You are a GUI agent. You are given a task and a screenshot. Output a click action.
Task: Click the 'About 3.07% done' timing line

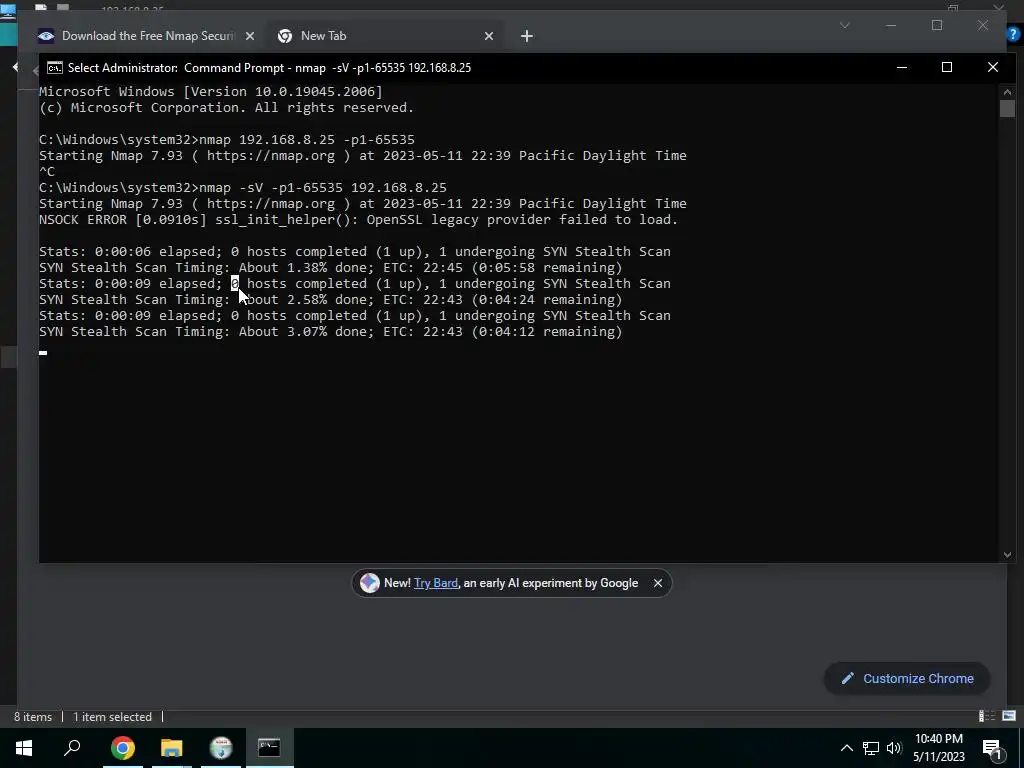point(330,332)
